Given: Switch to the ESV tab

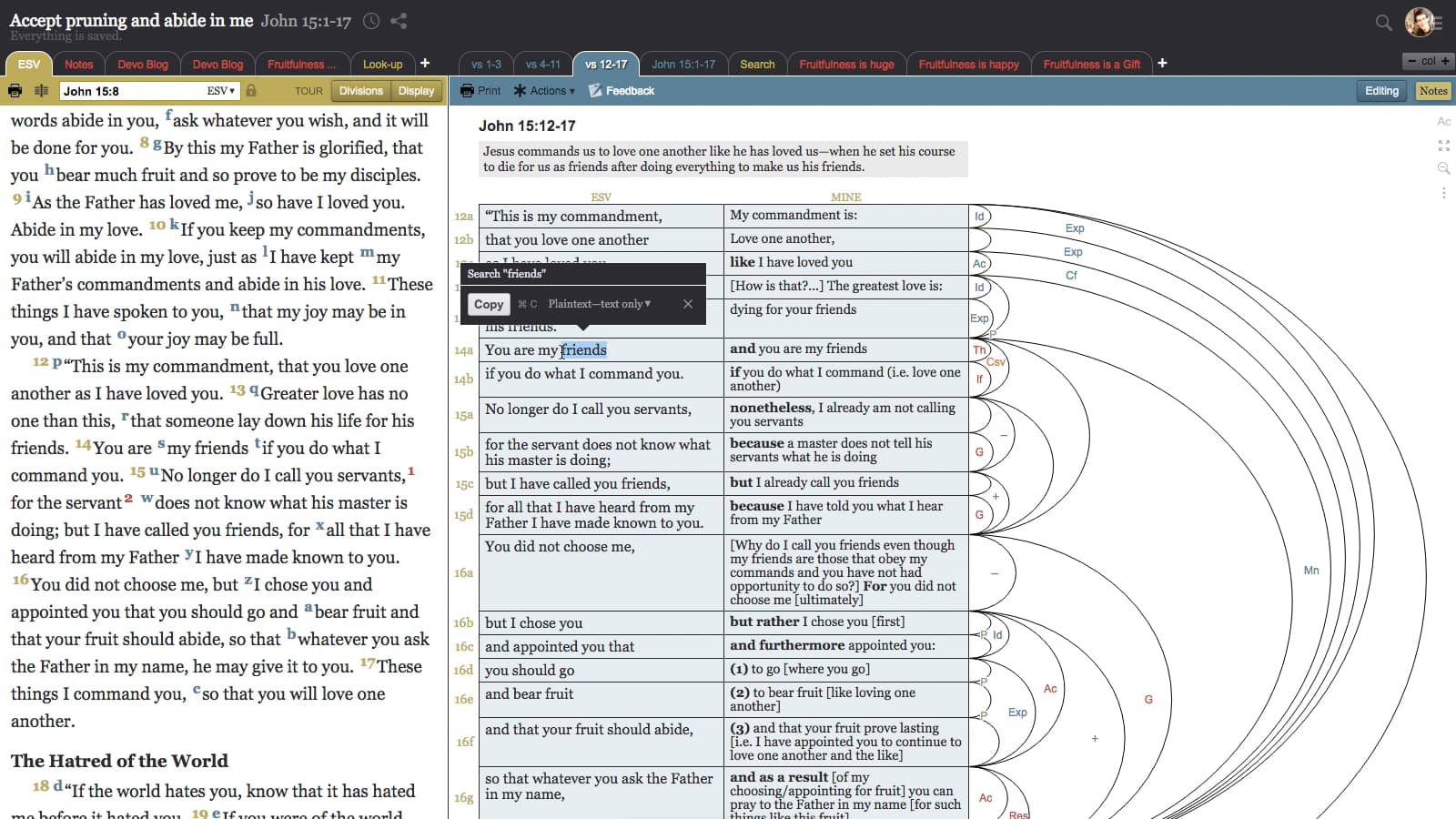Looking at the screenshot, I should tap(29, 64).
